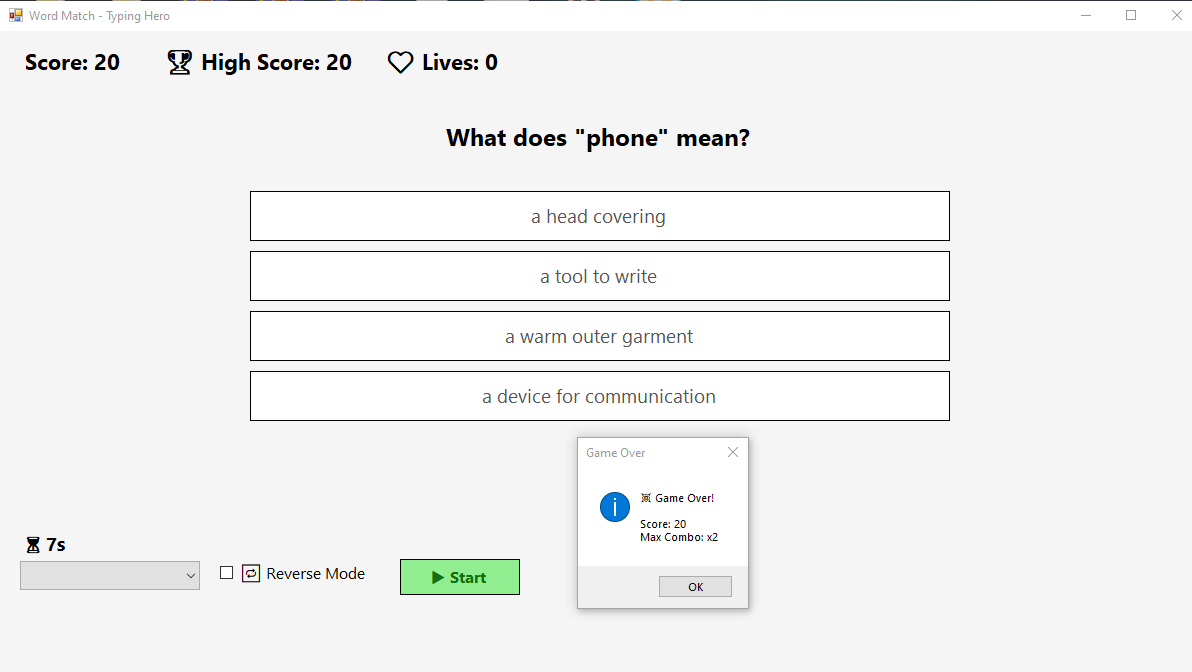Click the heart icon next to Lives
Screen dimensions: 1192x672
399,62
